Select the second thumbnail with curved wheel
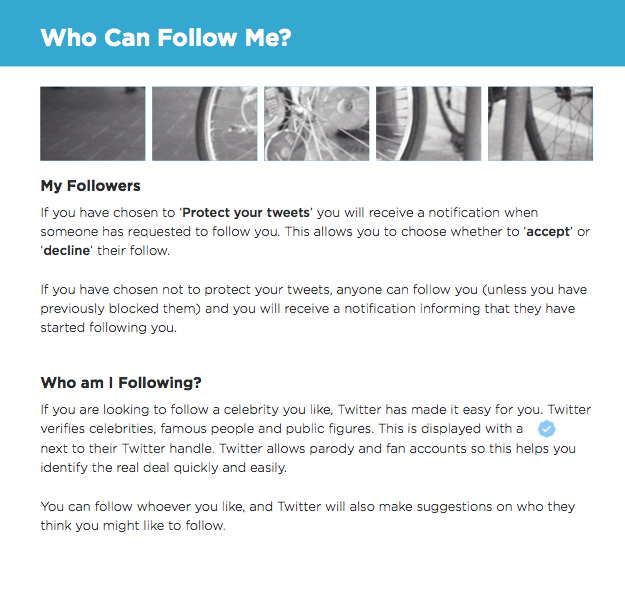The height and width of the screenshot is (595, 625). pos(205,123)
